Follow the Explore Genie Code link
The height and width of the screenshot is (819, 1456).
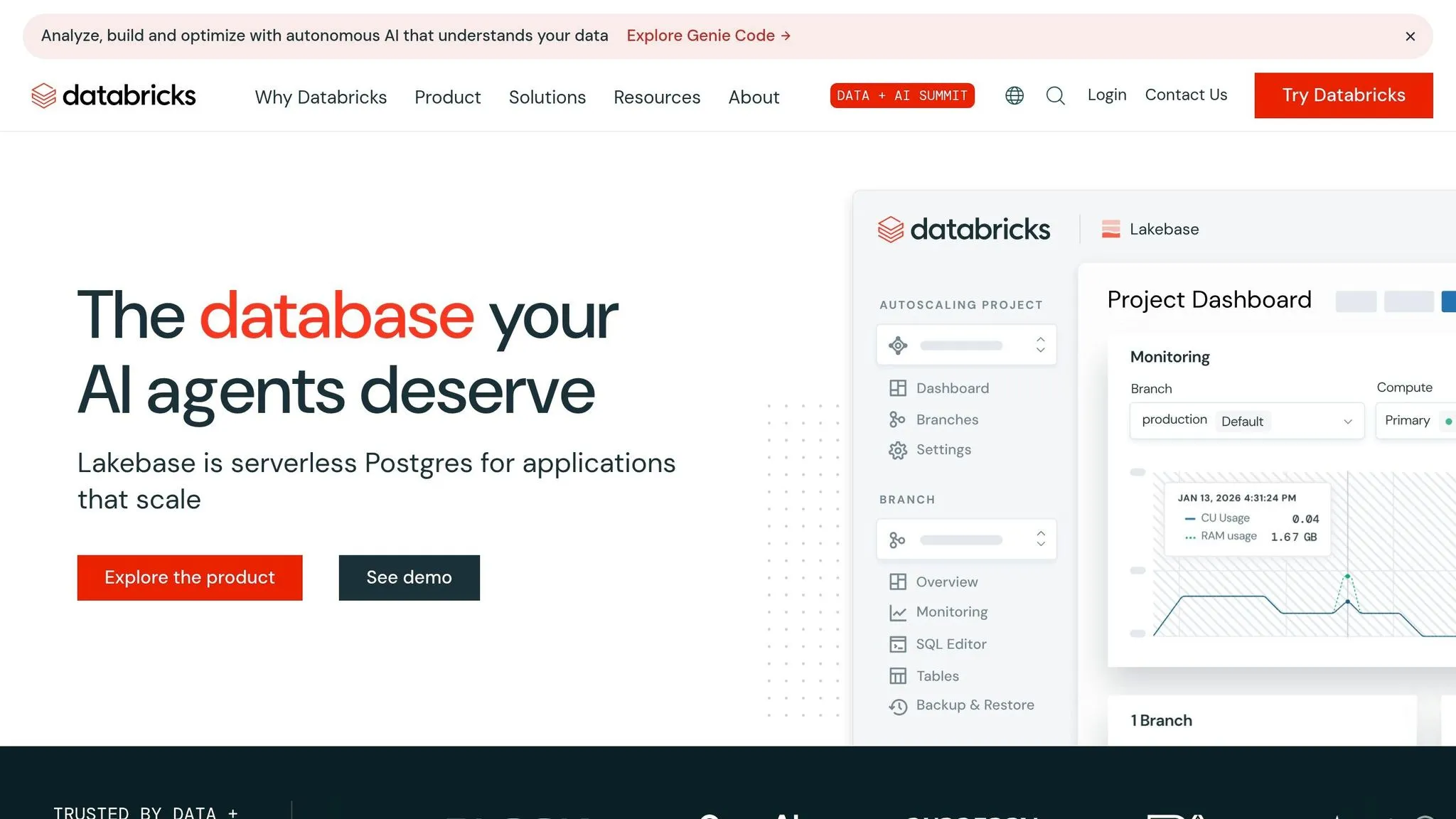pyautogui.click(x=708, y=36)
